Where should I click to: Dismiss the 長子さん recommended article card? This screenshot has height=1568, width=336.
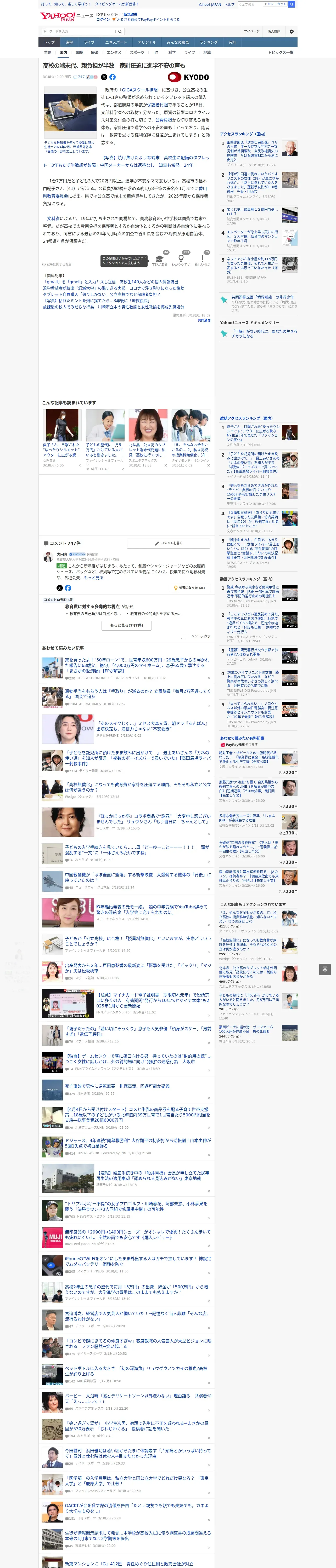point(80,466)
